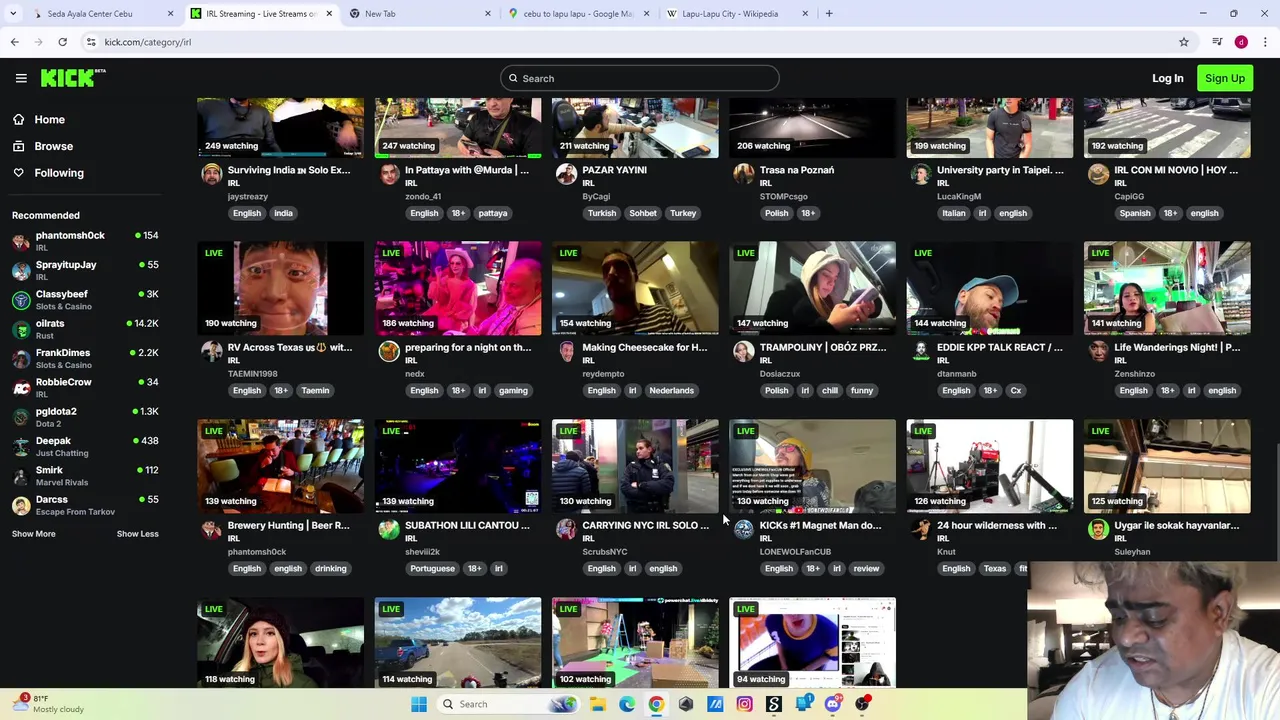Open recommended channel oilrats
Screen dimensions: 1280x720
pyautogui.click(x=85, y=329)
